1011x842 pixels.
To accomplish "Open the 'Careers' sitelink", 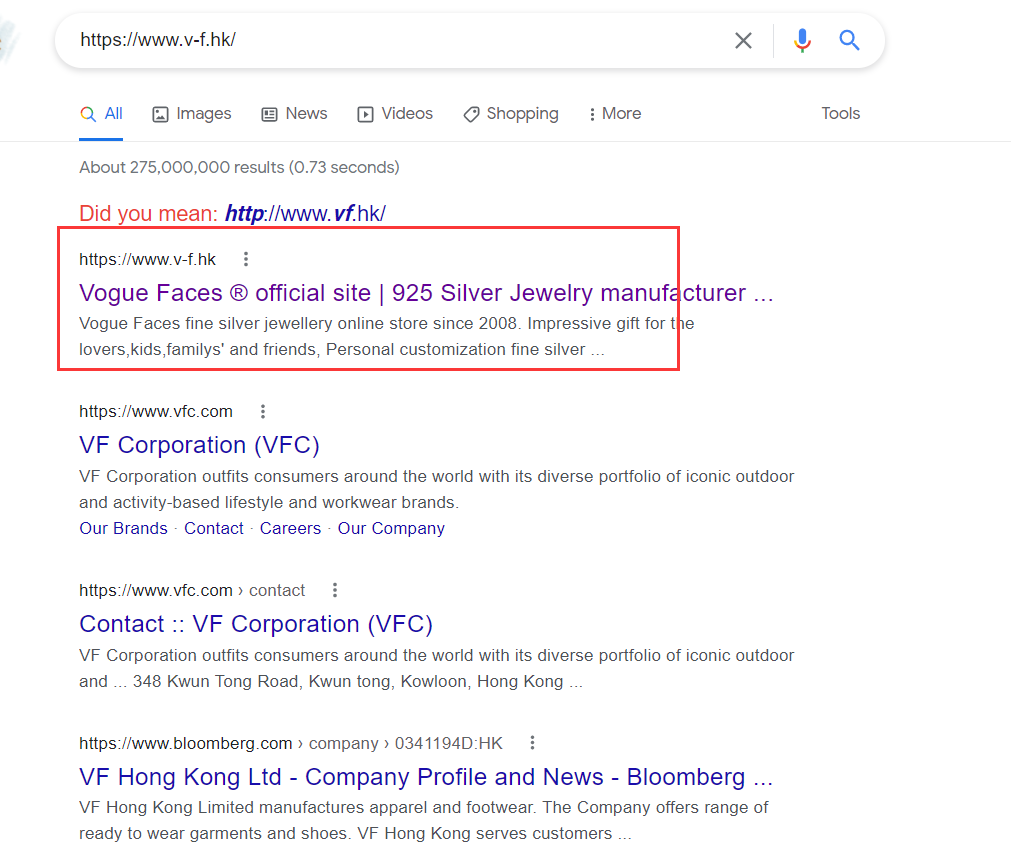I will [290, 528].
